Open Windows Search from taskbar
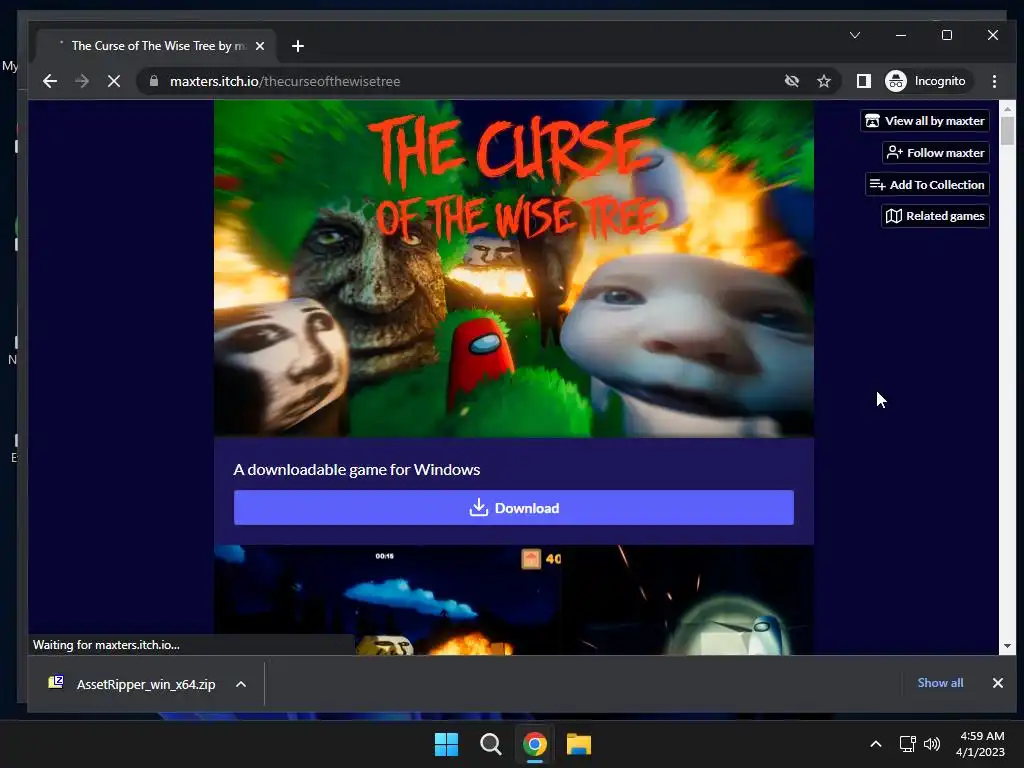This screenshot has width=1024, height=768. click(490, 744)
